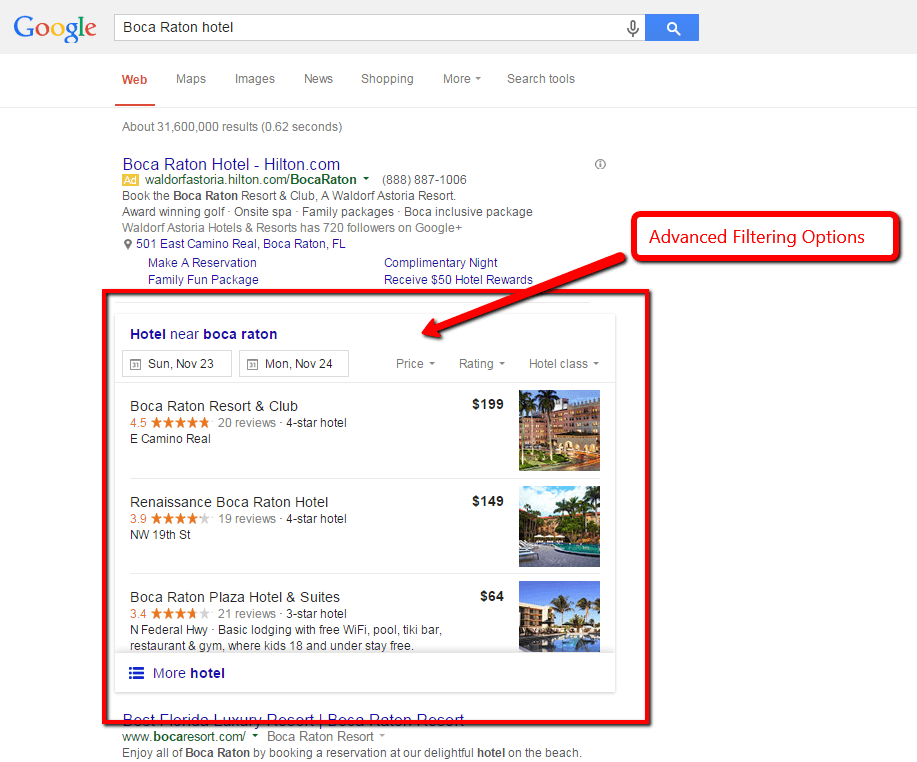Switch to the Maps tab
This screenshot has height=762, width=917.
coord(191,79)
